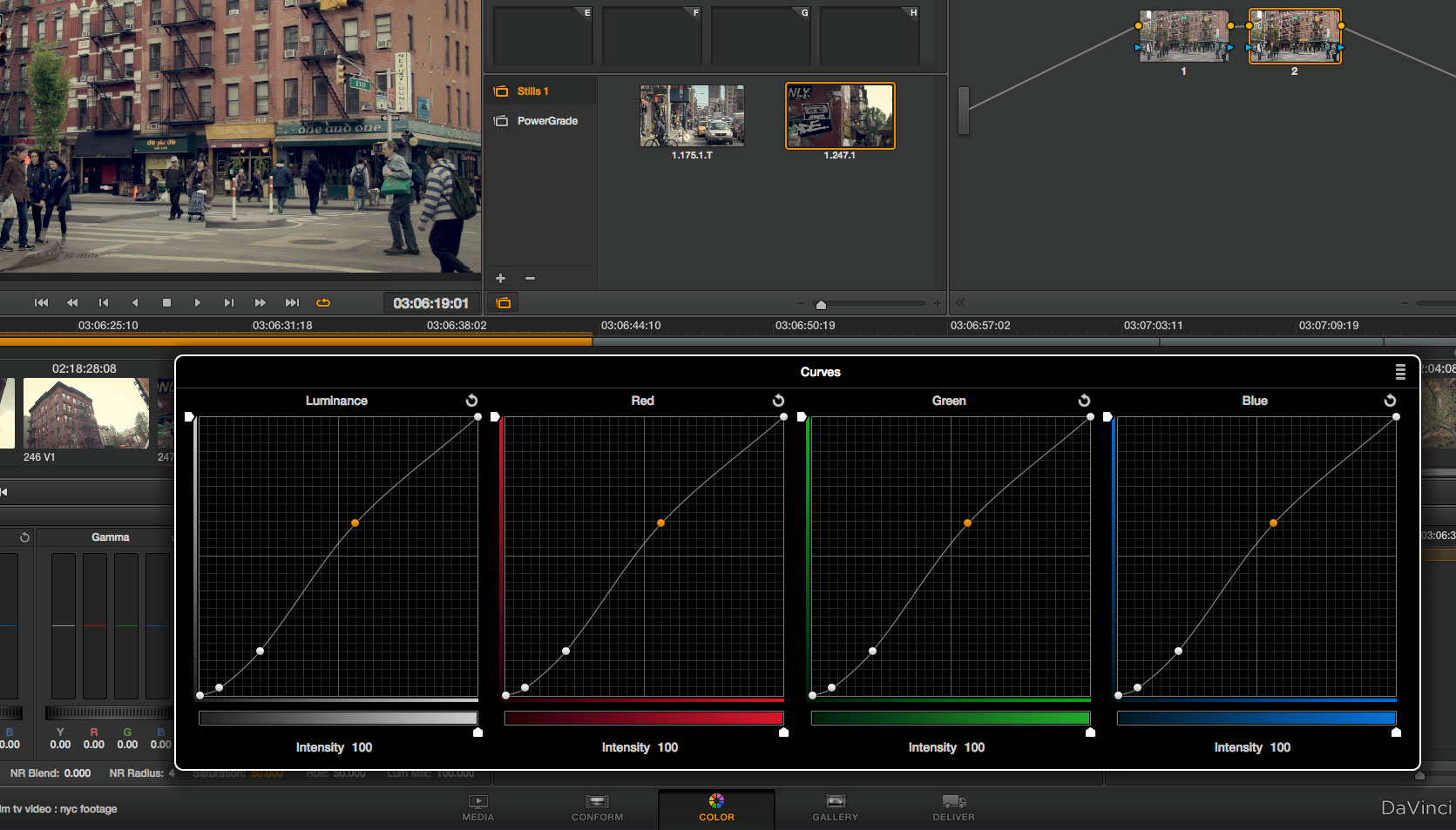Reset the Red channel curve
This screenshot has width=1456, height=830.
pyautogui.click(x=777, y=401)
